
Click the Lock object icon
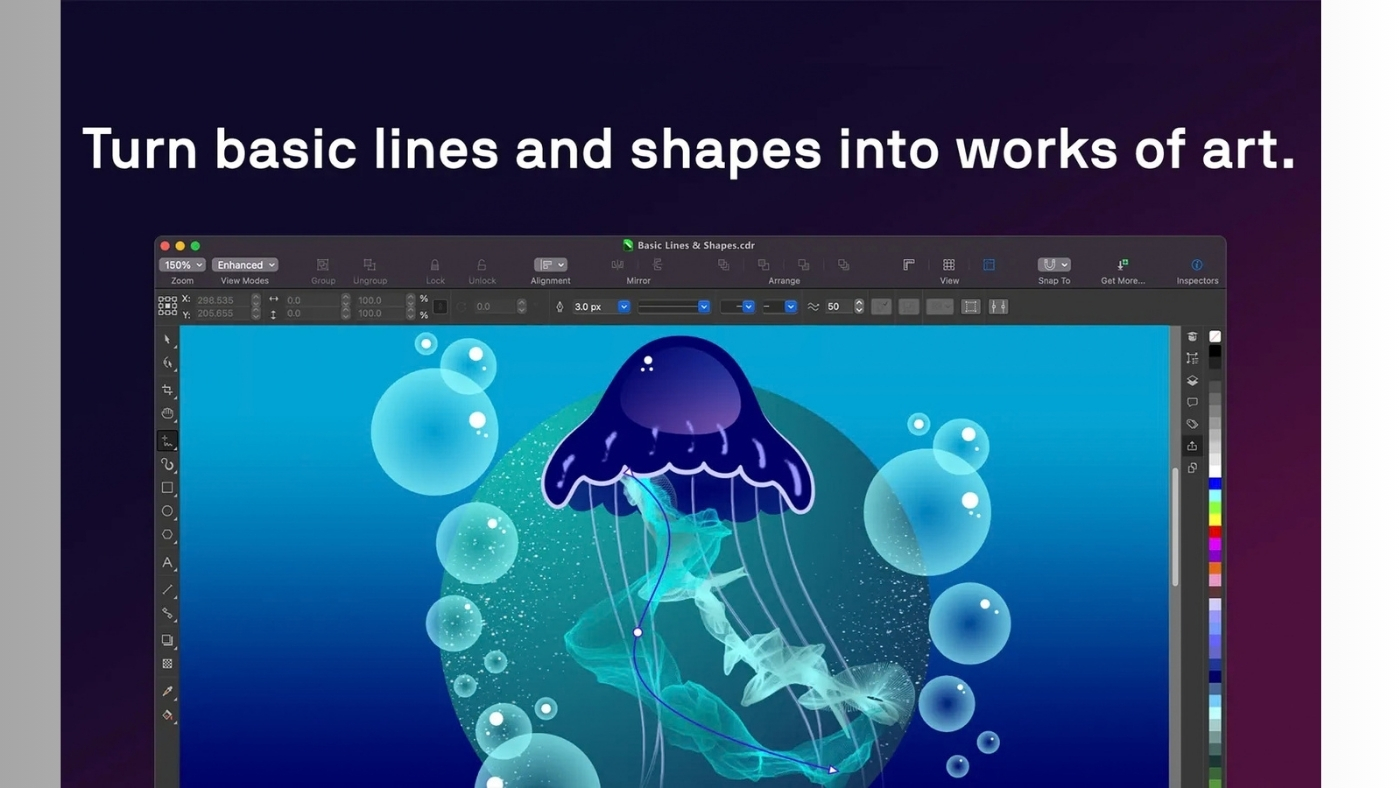434,265
